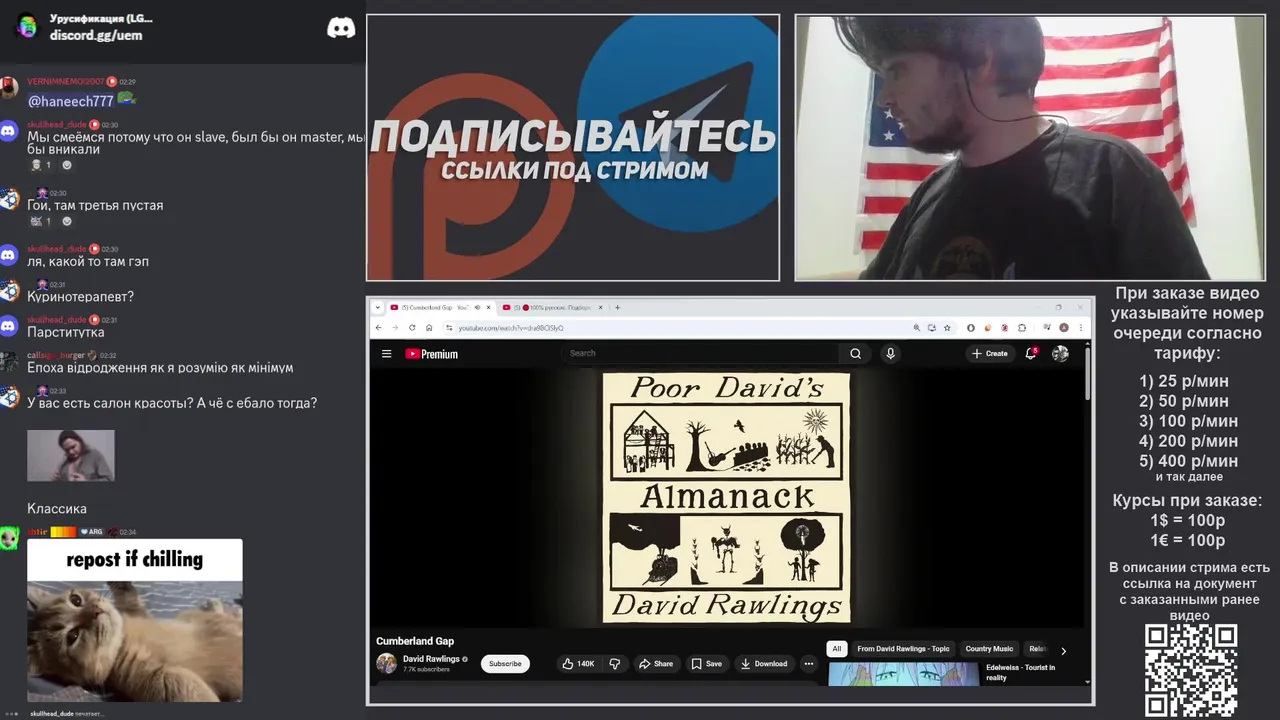Go to YouTube Premium home logo
The width and height of the screenshot is (1280, 720).
coord(431,353)
